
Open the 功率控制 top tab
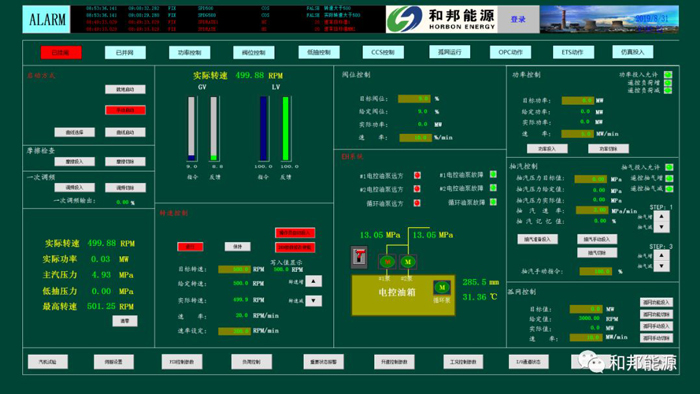tap(189, 53)
